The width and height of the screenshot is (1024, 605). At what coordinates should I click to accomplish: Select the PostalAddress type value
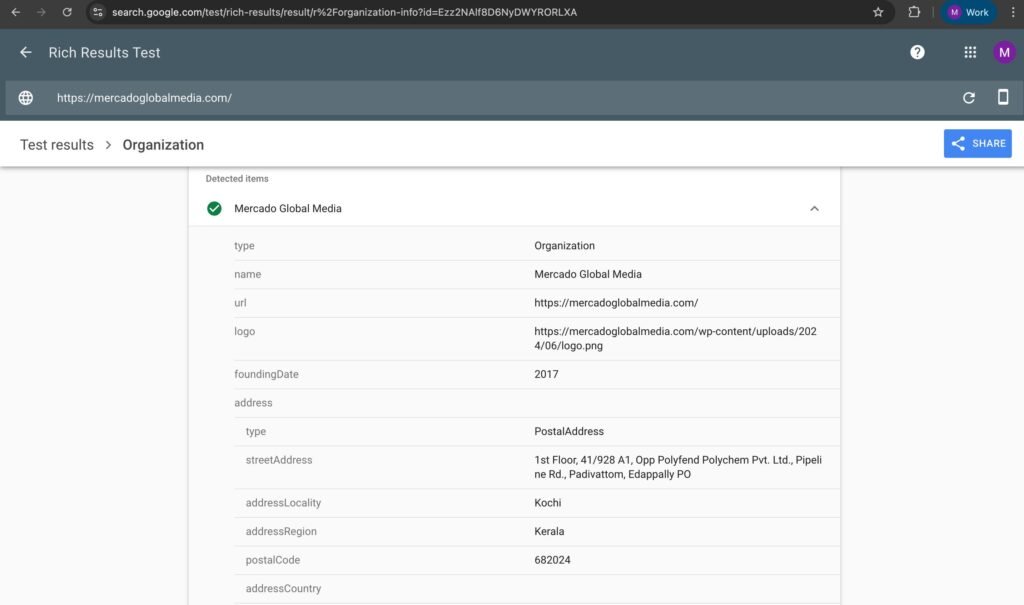[x=569, y=431]
